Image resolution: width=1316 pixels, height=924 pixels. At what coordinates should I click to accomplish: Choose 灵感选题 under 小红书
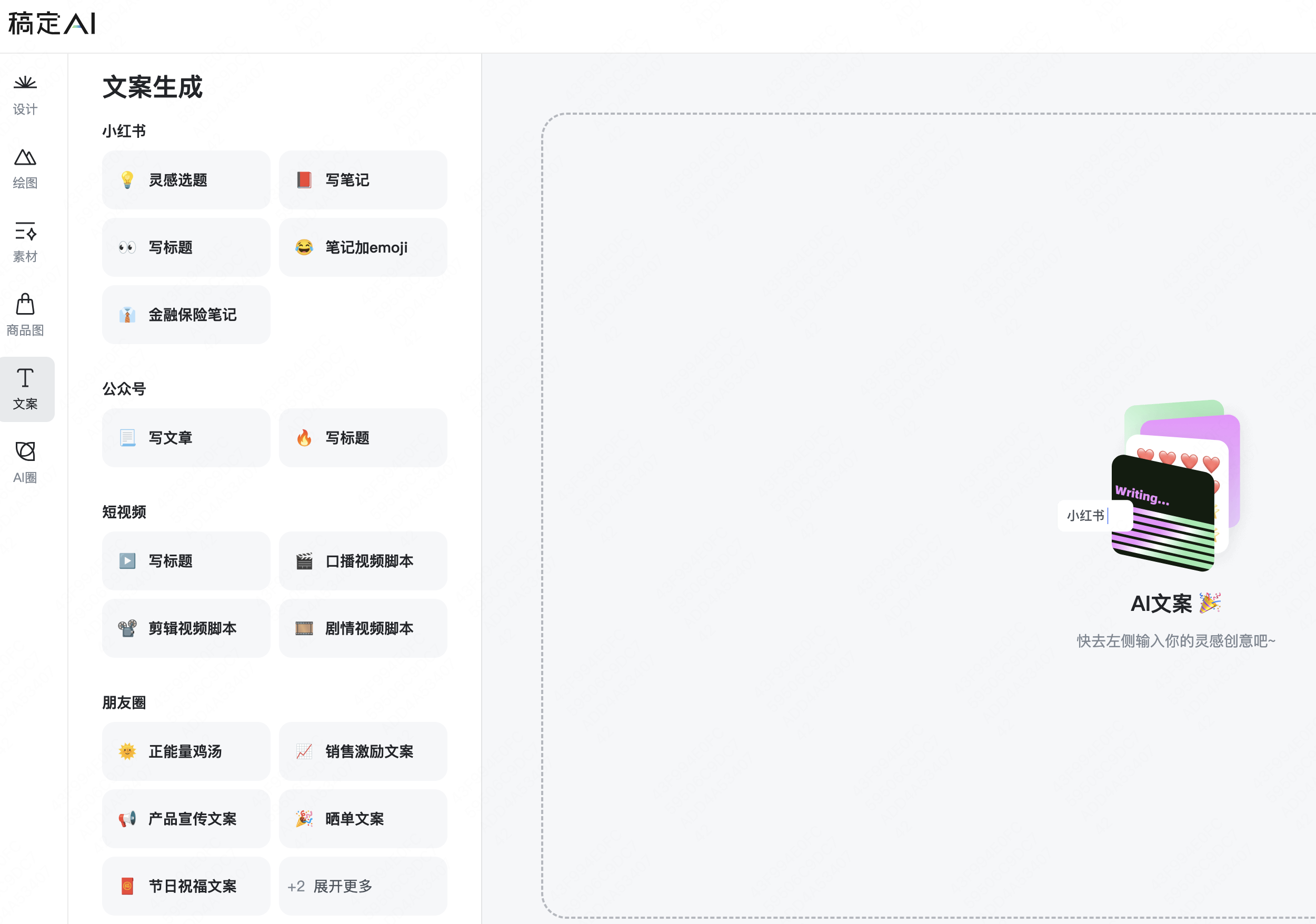point(186,180)
